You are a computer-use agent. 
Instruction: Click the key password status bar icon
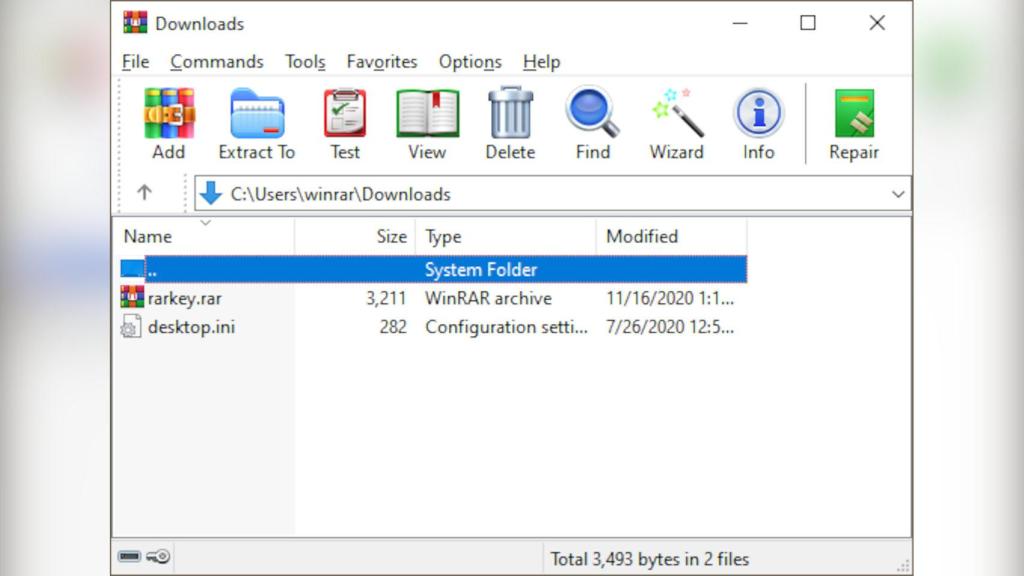point(158,556)
